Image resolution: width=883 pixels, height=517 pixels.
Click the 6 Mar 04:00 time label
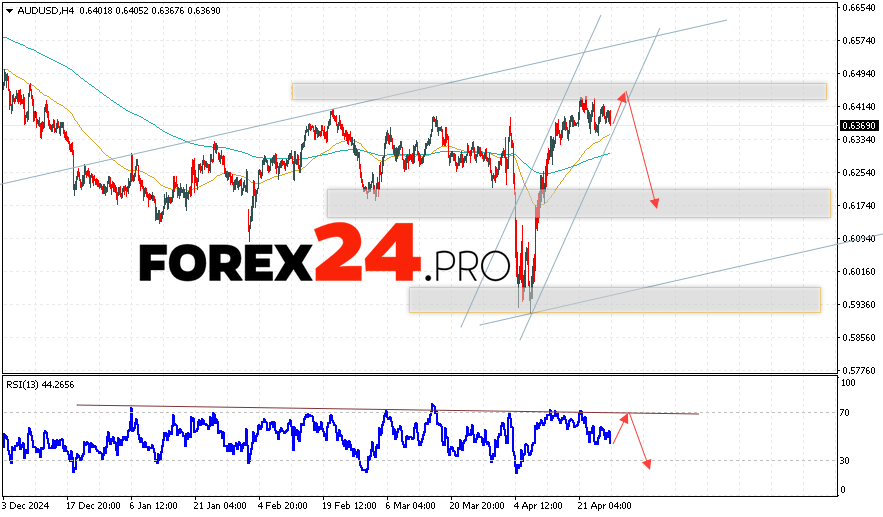[x=411, y=506]
